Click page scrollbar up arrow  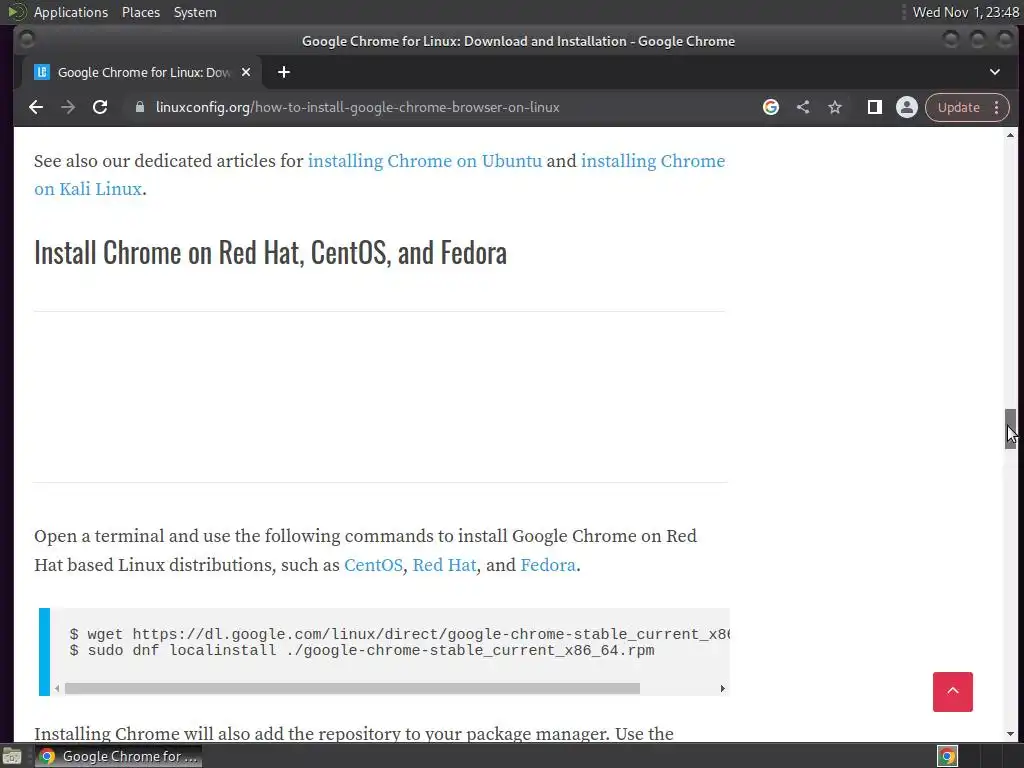point(1010,135)
